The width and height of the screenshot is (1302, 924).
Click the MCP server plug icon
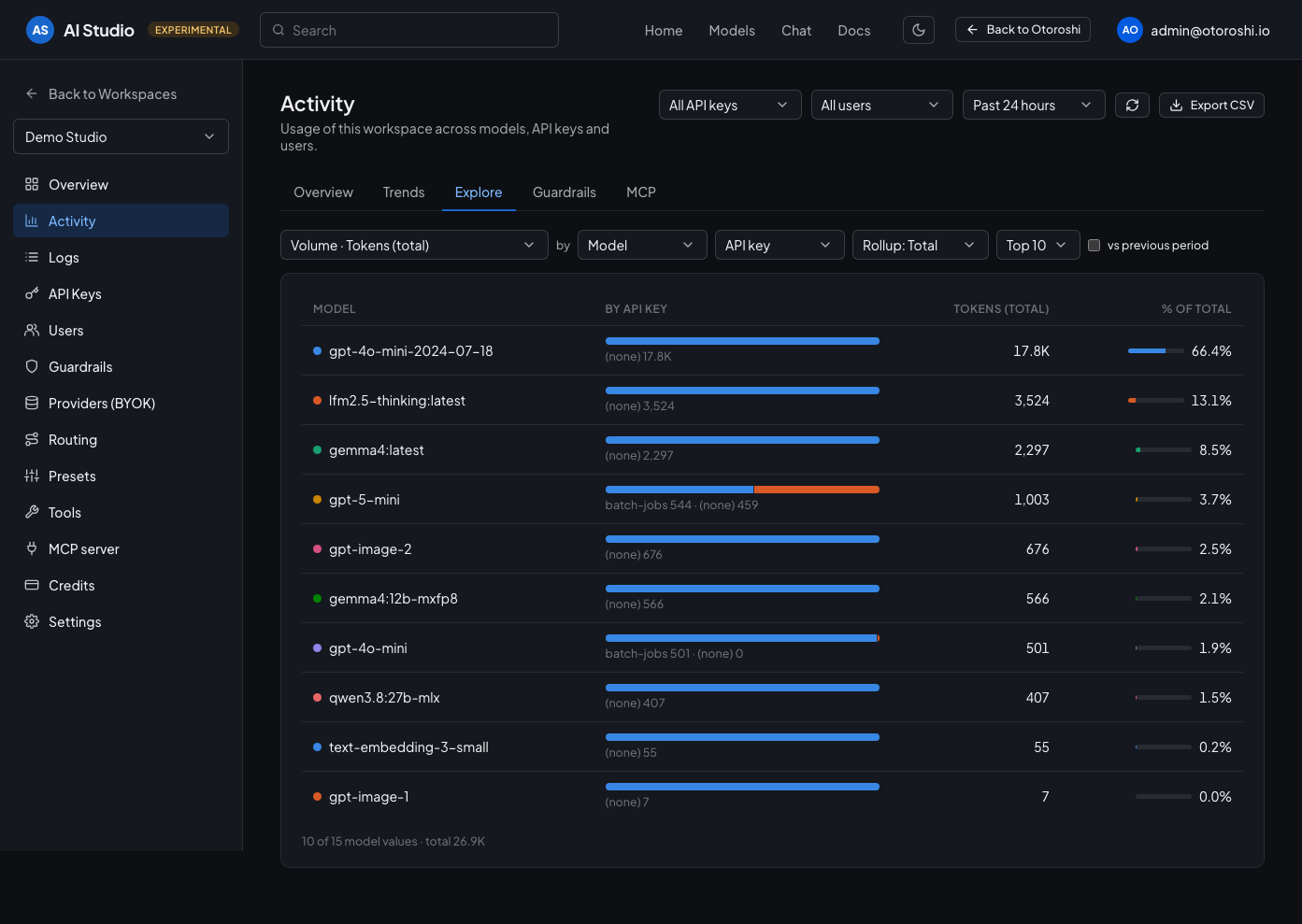click(x=32, y=548)
